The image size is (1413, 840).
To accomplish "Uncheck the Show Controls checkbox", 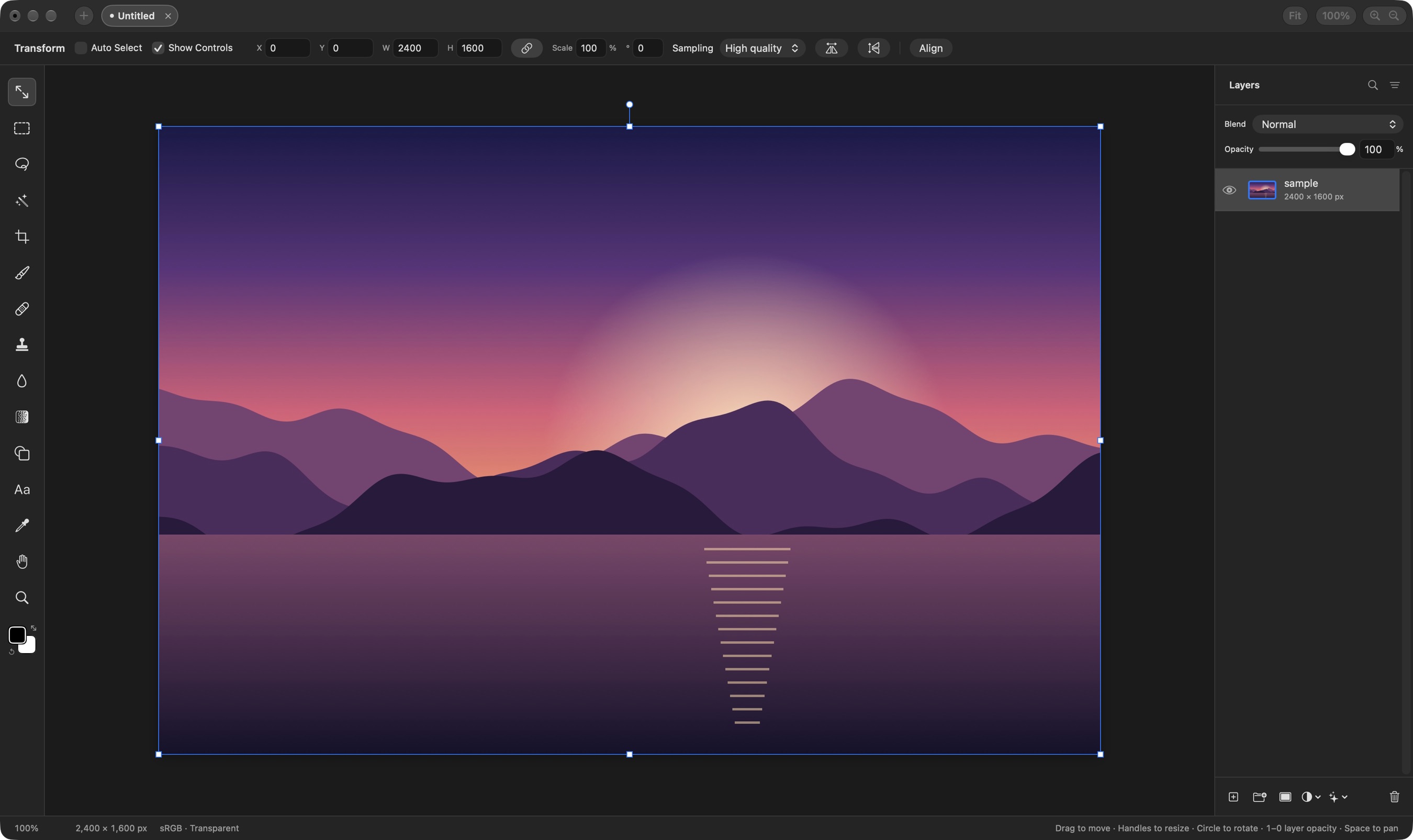I will click(158, 48).
